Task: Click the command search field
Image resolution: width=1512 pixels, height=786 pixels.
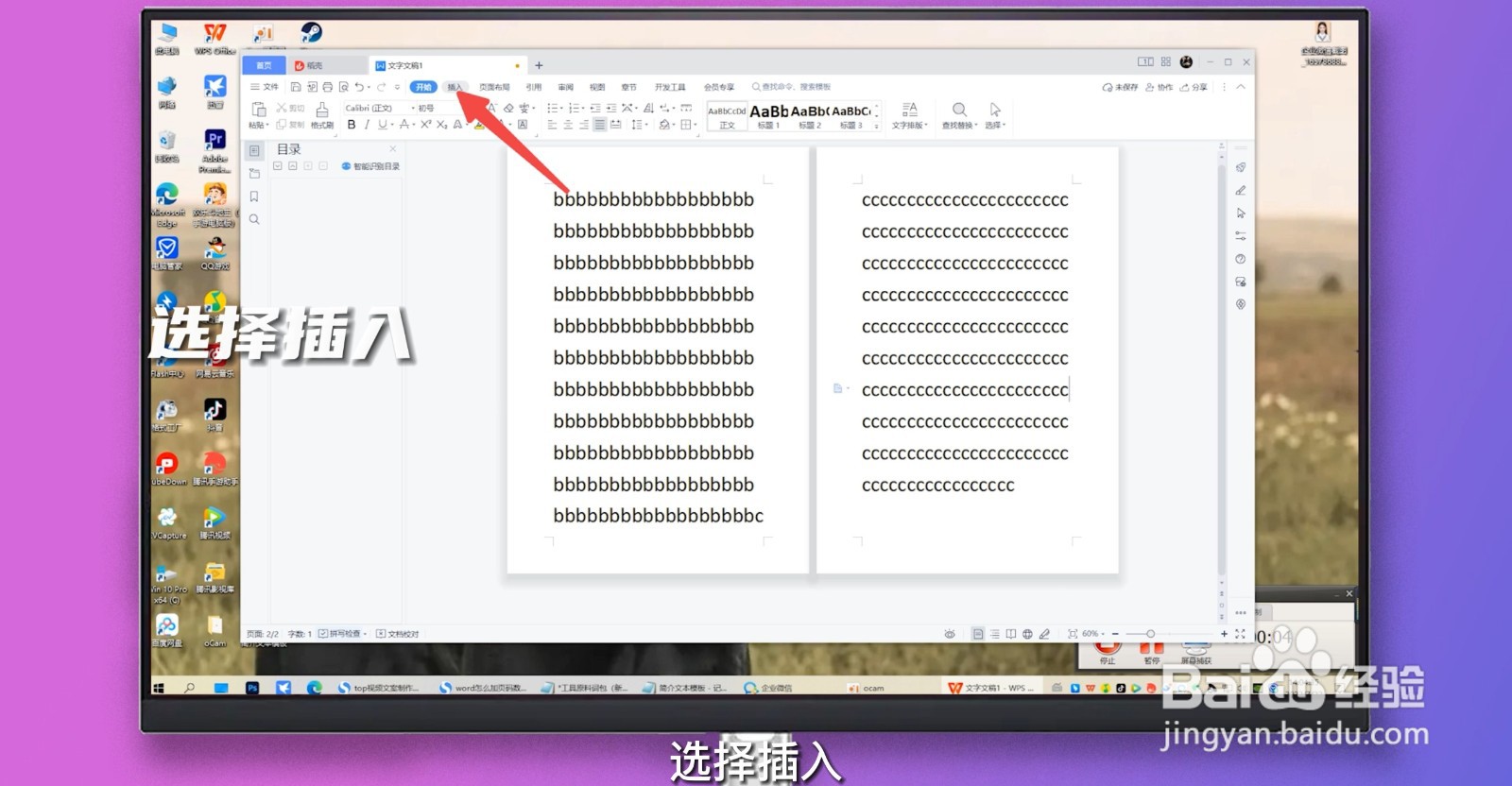Action: tap(792, 87)
